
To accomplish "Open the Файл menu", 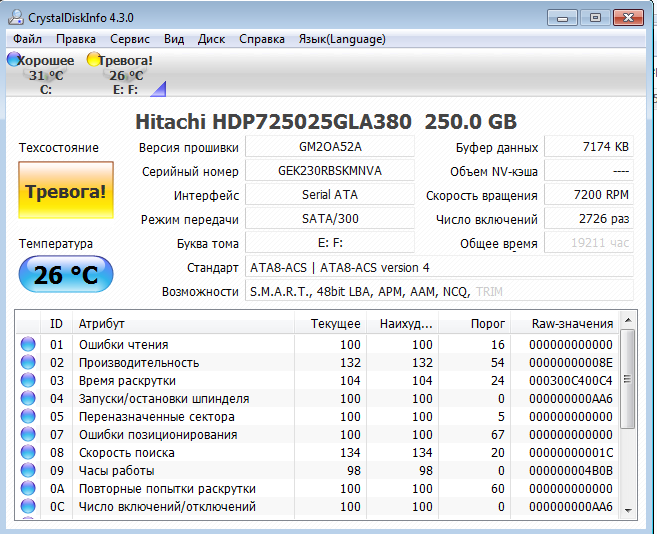I will 27,39.
